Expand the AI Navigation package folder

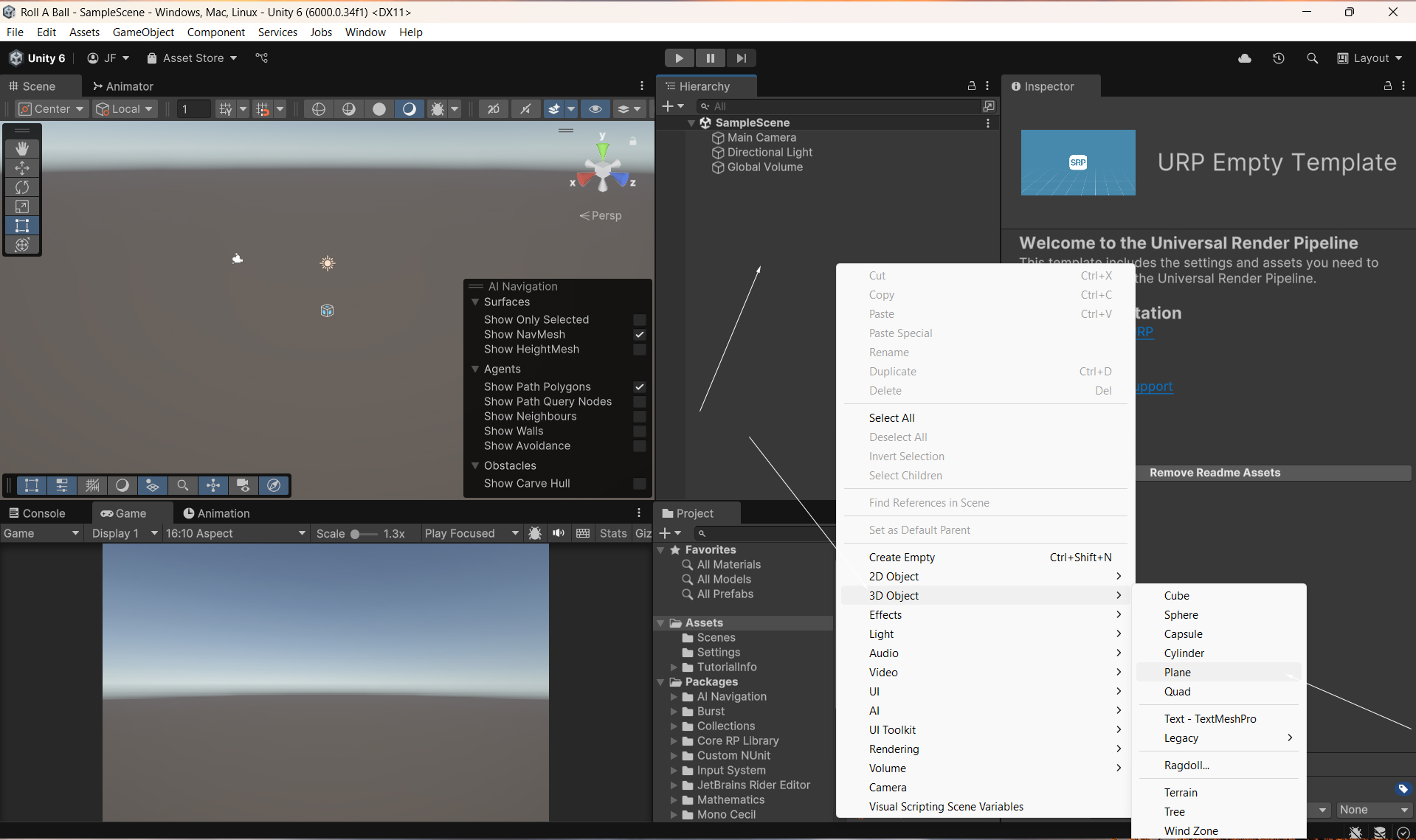674,697
